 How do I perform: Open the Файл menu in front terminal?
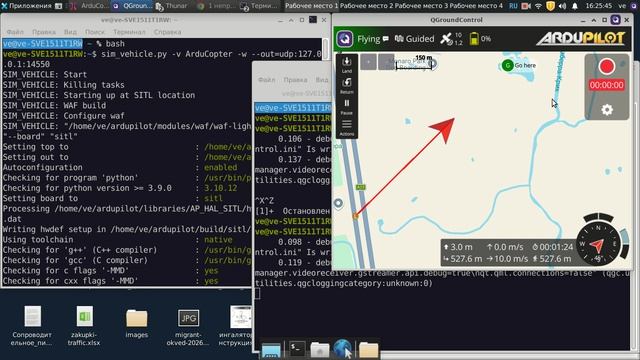click(x=266, y=80)
